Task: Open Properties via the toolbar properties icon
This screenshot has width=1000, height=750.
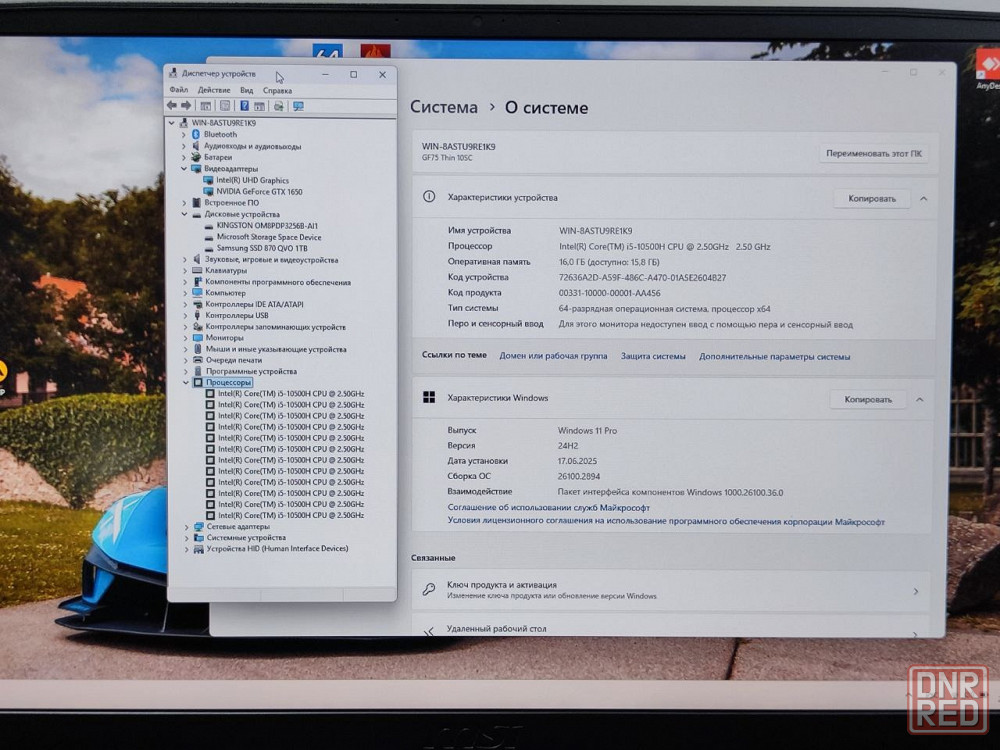Action: point(224,106)
